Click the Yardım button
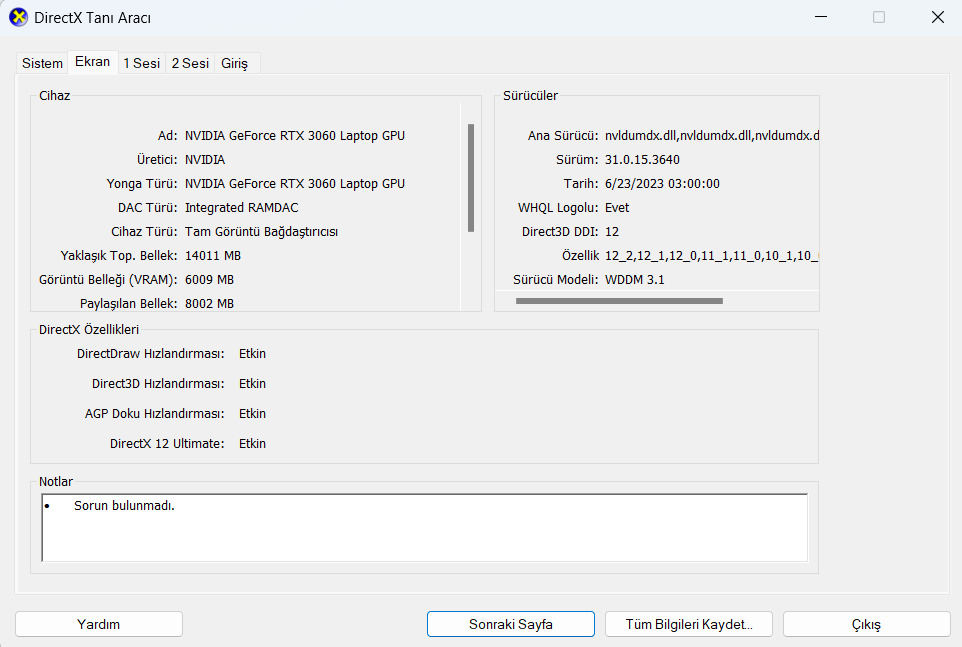This screenshot has width=962, height=647. tap(99, 624)
